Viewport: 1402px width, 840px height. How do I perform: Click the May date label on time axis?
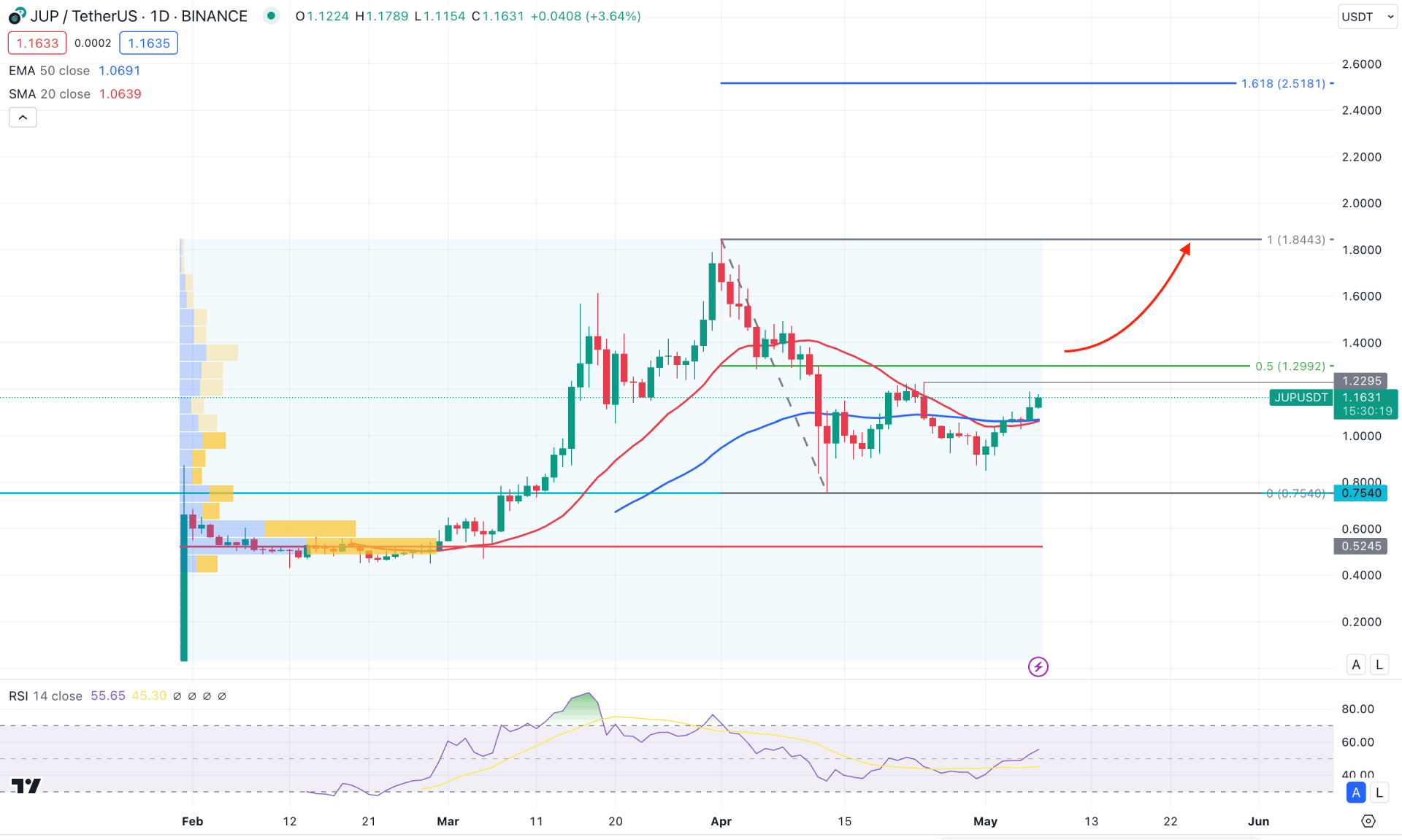pyautogui.click(x=985, y=821)
